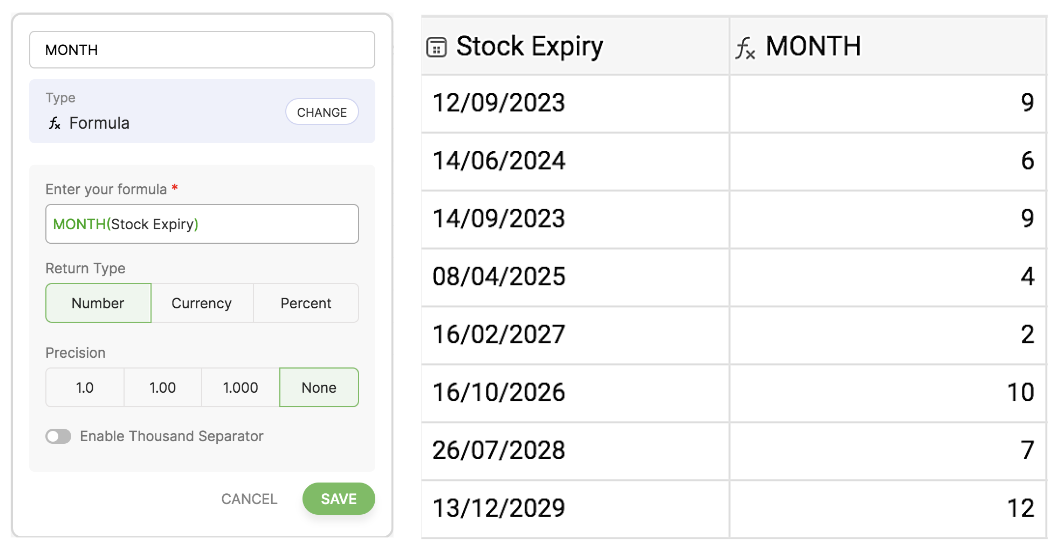1060x550 pixels.
Task: Click the formula fx icon beside Type
Action: [x=55, y=124]
